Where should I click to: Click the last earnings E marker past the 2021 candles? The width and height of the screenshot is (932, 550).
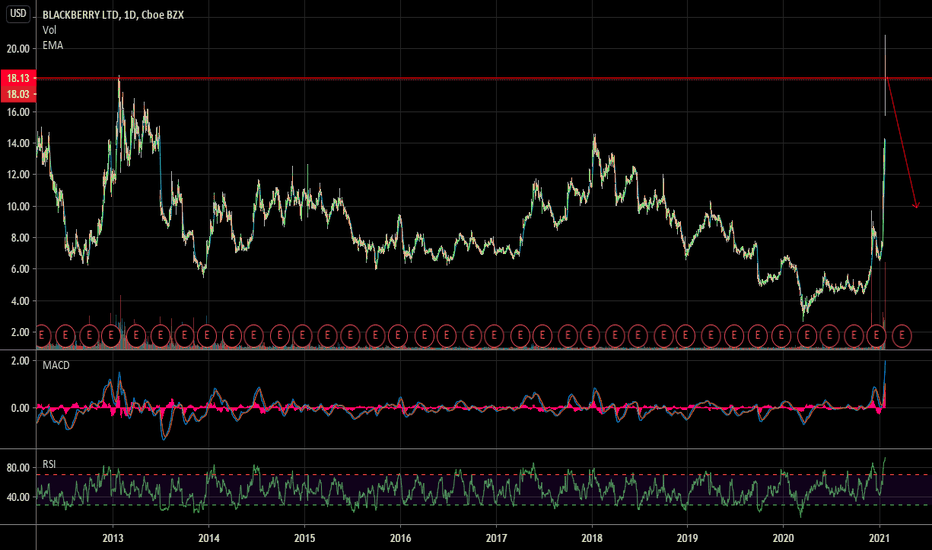[x=902, y=335]
